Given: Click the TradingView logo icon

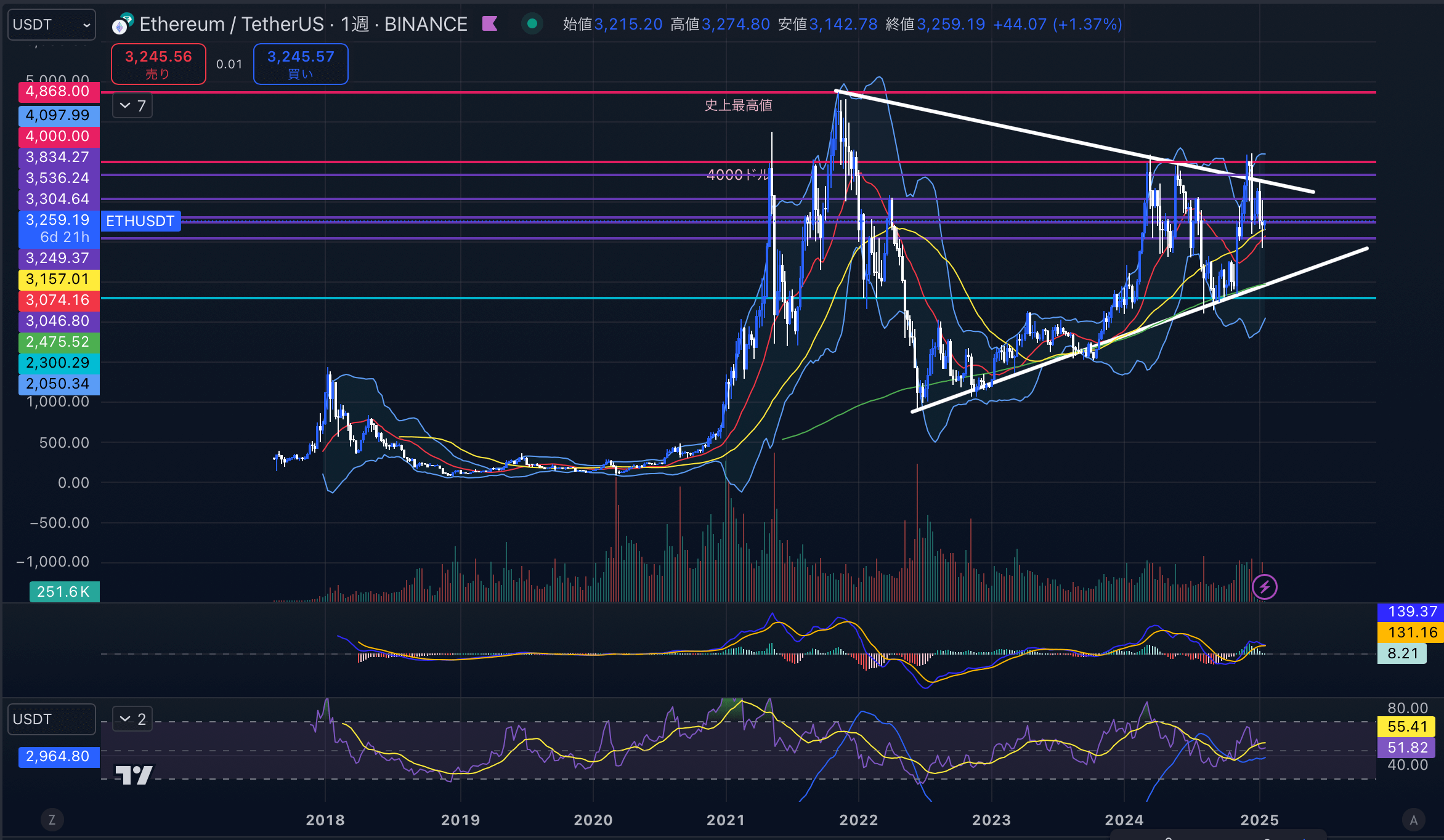Looking at the screenshot, I should pos(134,775).
